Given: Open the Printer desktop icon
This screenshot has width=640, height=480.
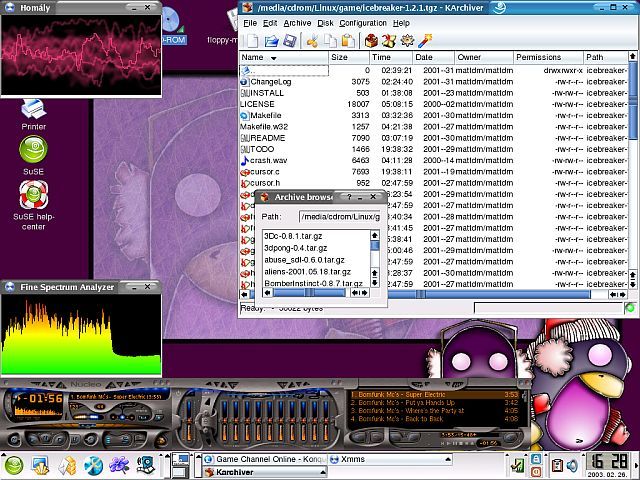Looking at the screenshot, I should tap(33, 114).
